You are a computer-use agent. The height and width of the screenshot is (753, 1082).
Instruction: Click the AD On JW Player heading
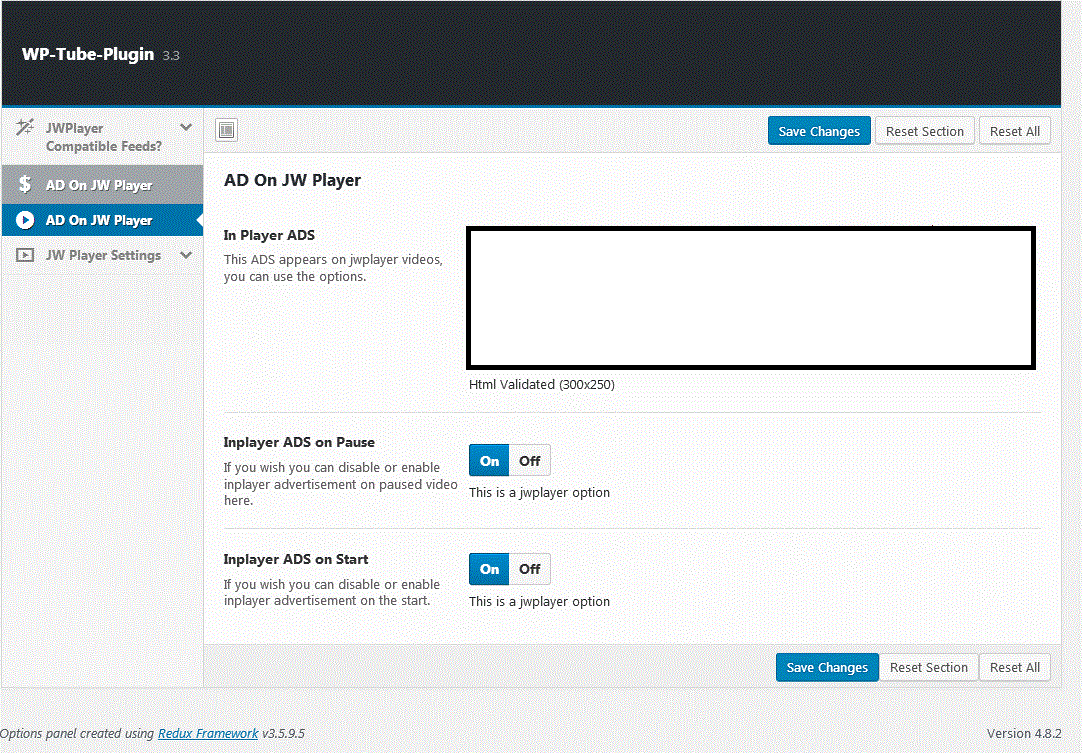point(293,180)
